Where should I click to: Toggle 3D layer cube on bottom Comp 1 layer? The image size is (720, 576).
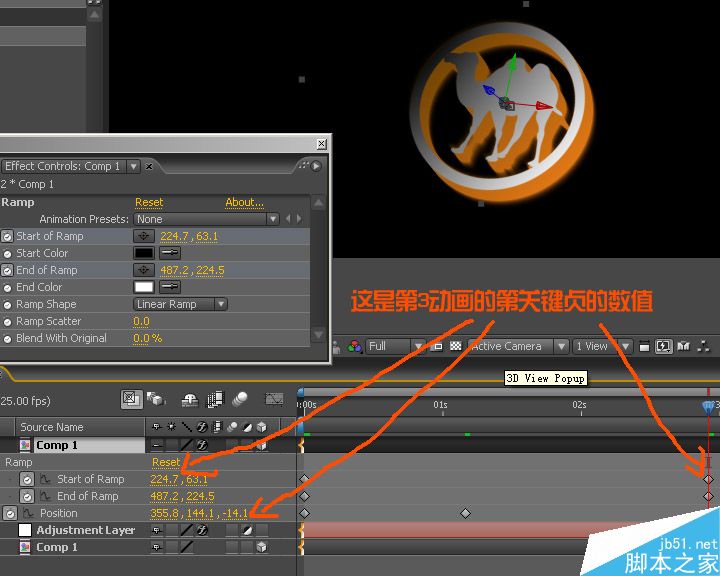[262, 547]
